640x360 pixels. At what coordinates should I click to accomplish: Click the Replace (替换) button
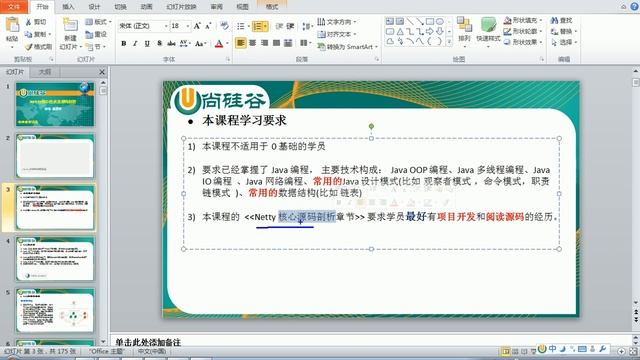563,31
